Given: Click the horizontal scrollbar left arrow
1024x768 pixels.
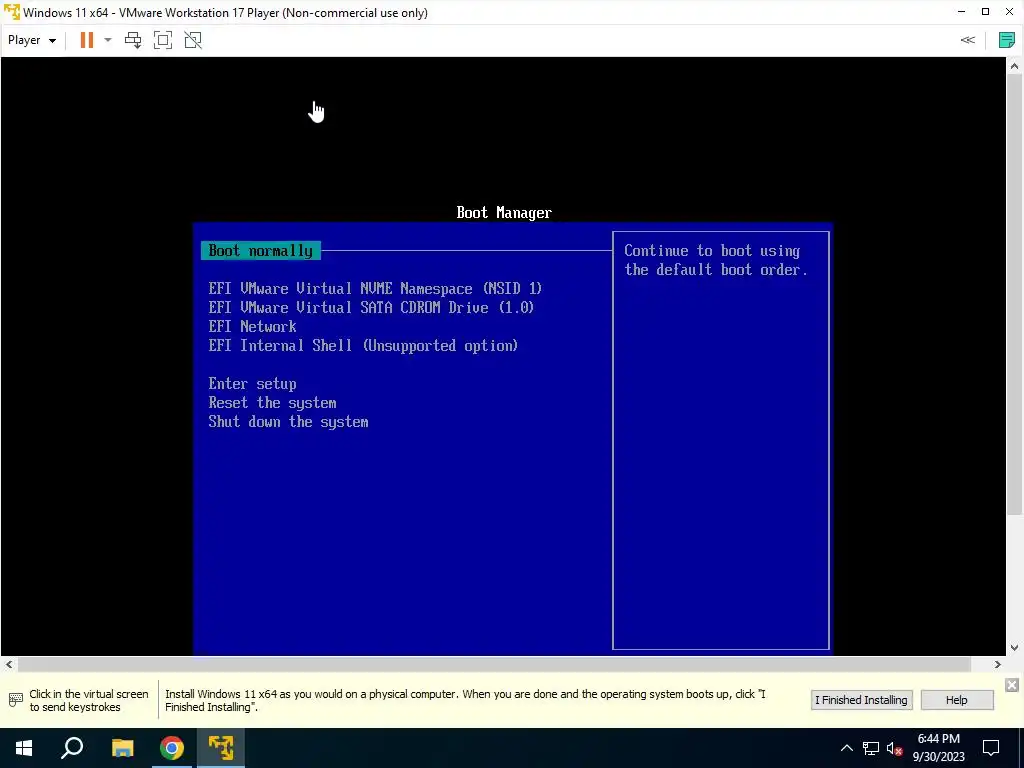Looking at the screenshot, I should pyautogui.click(x=9, y=665).
